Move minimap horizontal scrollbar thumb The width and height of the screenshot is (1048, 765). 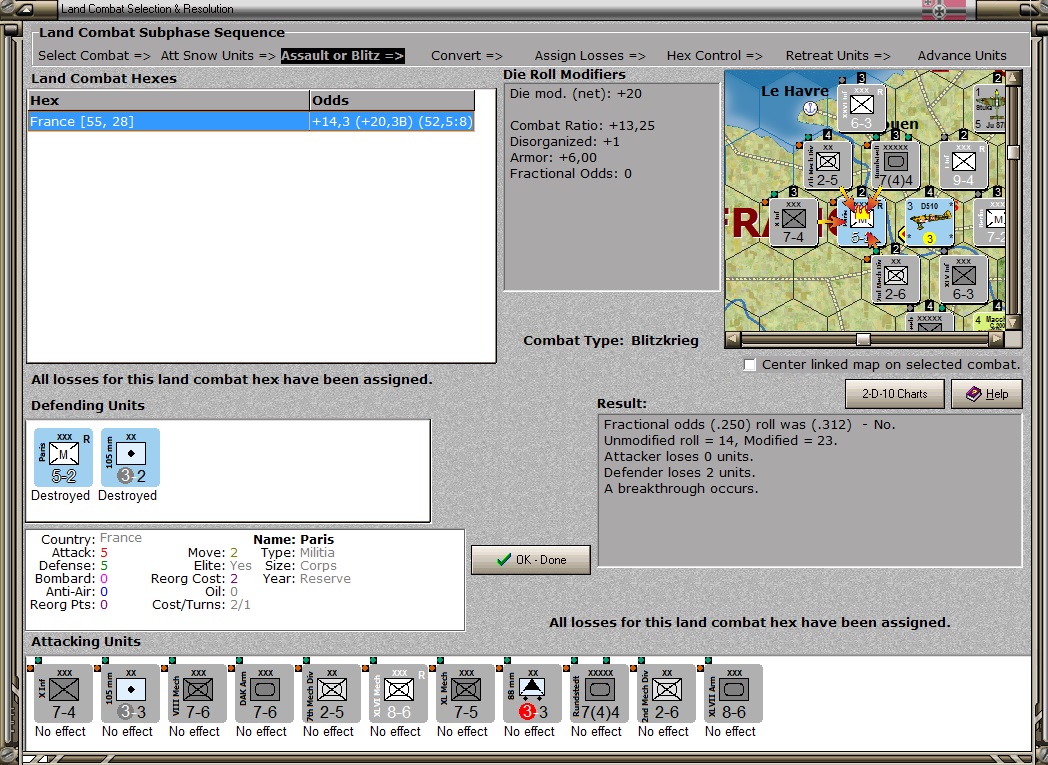tap(864, 339)
